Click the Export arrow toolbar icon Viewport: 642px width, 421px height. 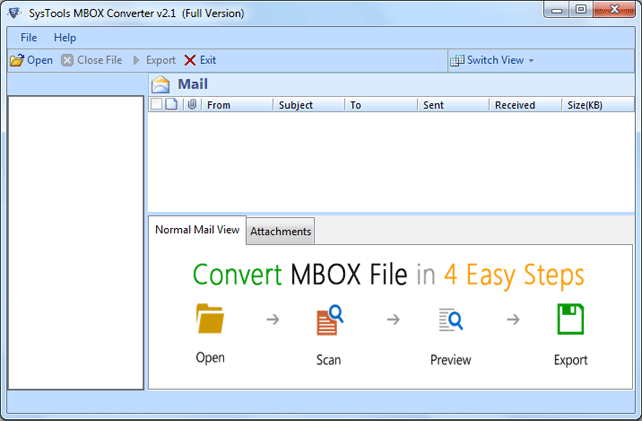click(137, 60)
